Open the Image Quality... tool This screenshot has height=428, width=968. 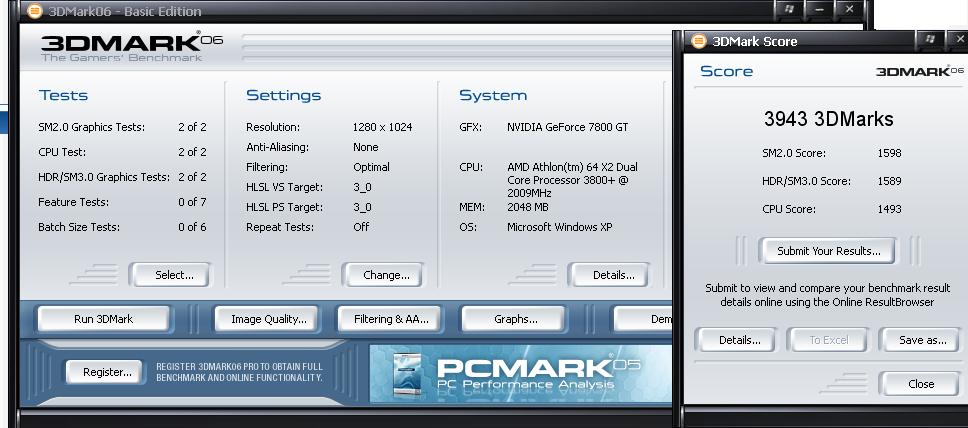(267, 319)
